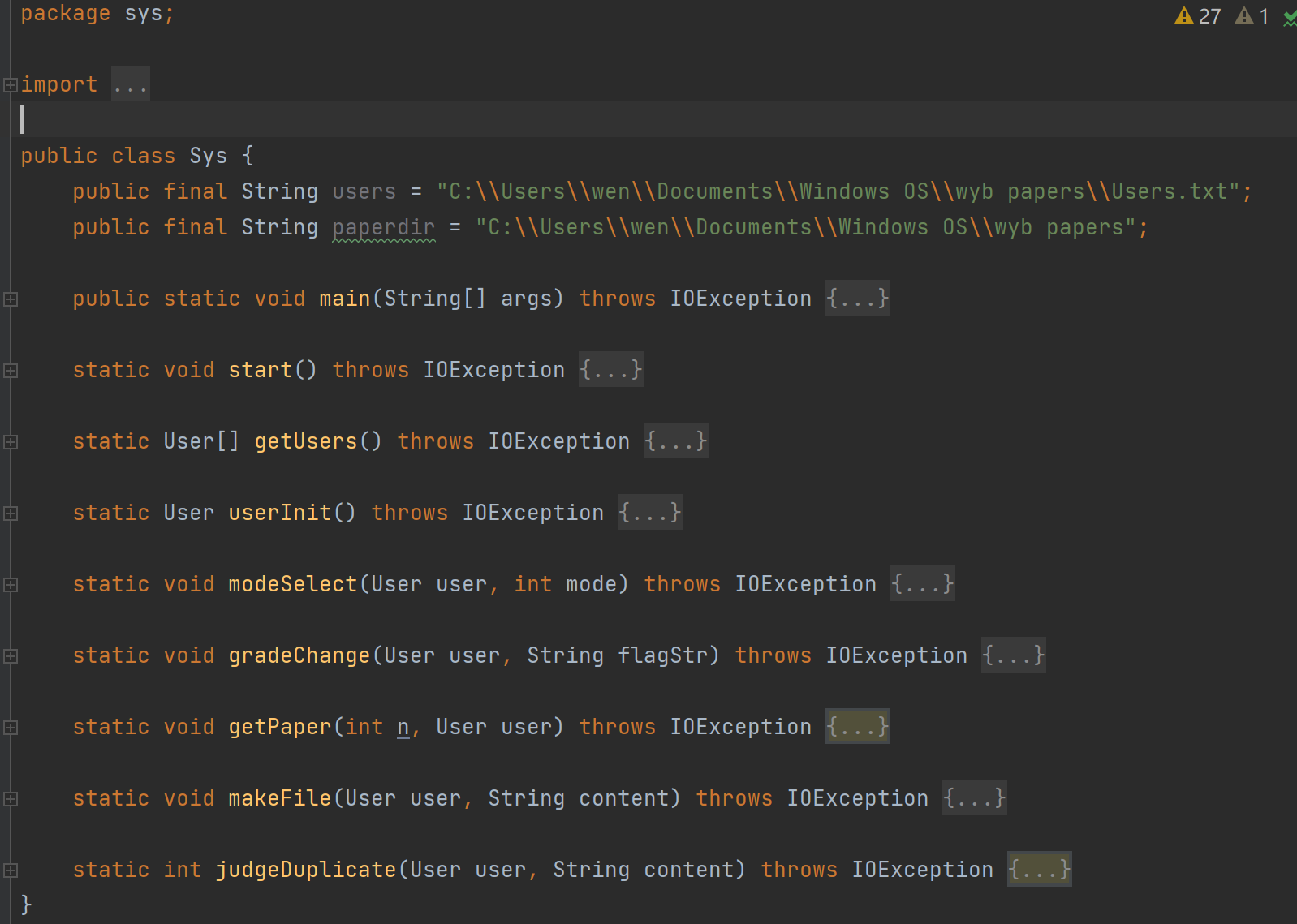1297x924 pixels.
Task: Click the 'package' keyword on first line
Action: (66, 13)
